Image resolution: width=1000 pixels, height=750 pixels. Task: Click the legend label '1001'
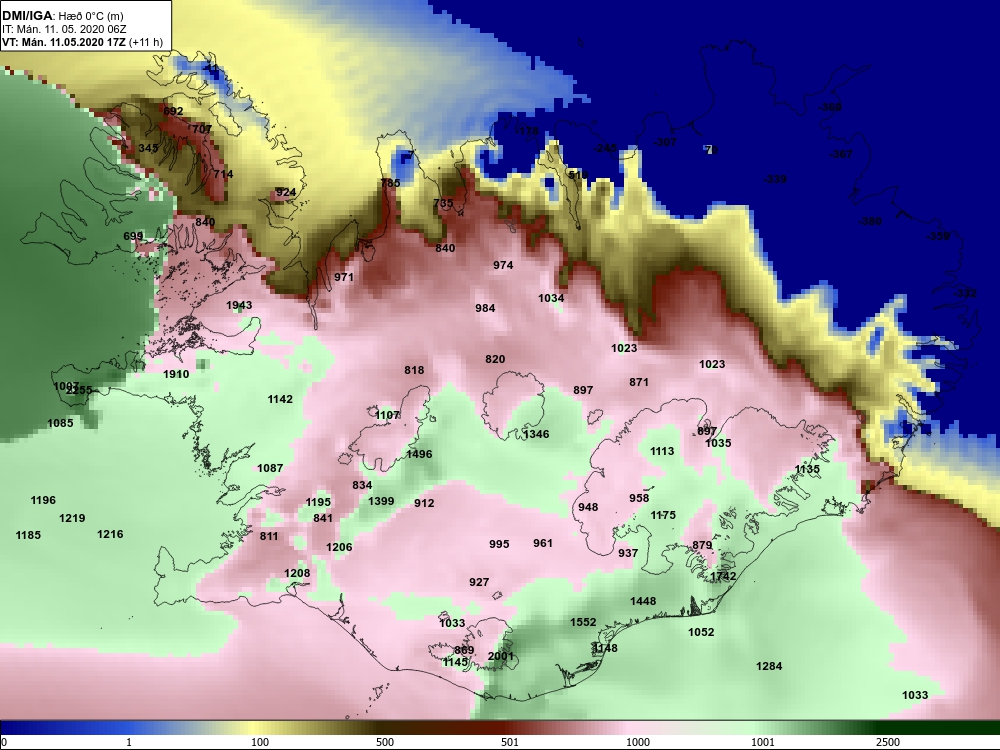[x=763, y=742]
